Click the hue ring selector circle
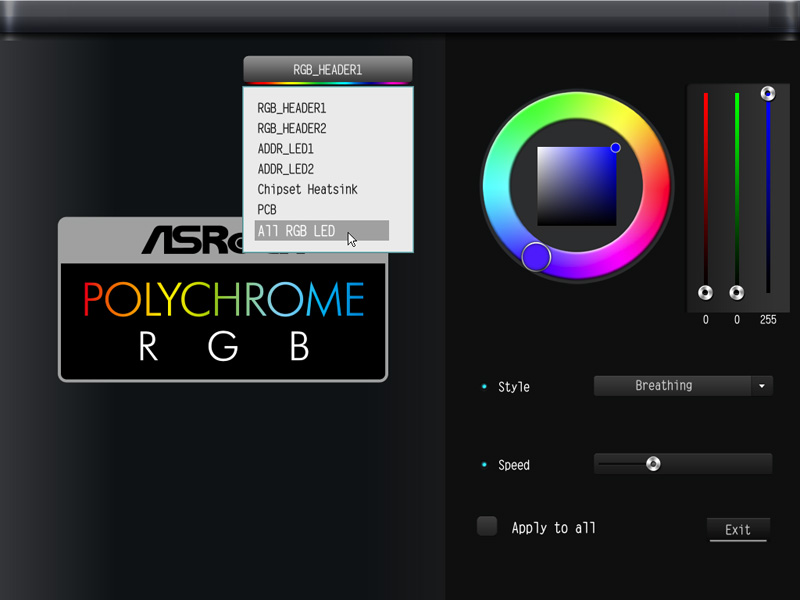800x600 pixels. pos(536,257)
